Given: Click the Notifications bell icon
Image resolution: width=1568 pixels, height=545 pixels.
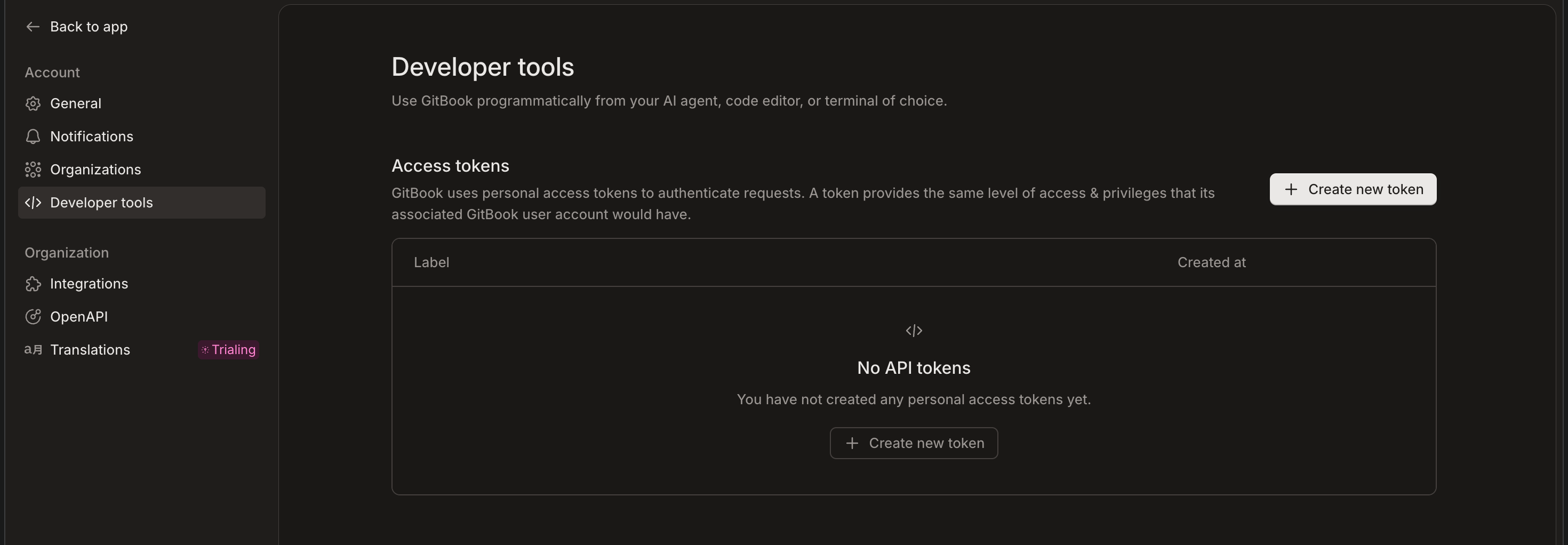Looking at the screenshot, I should tap(33, 137).
